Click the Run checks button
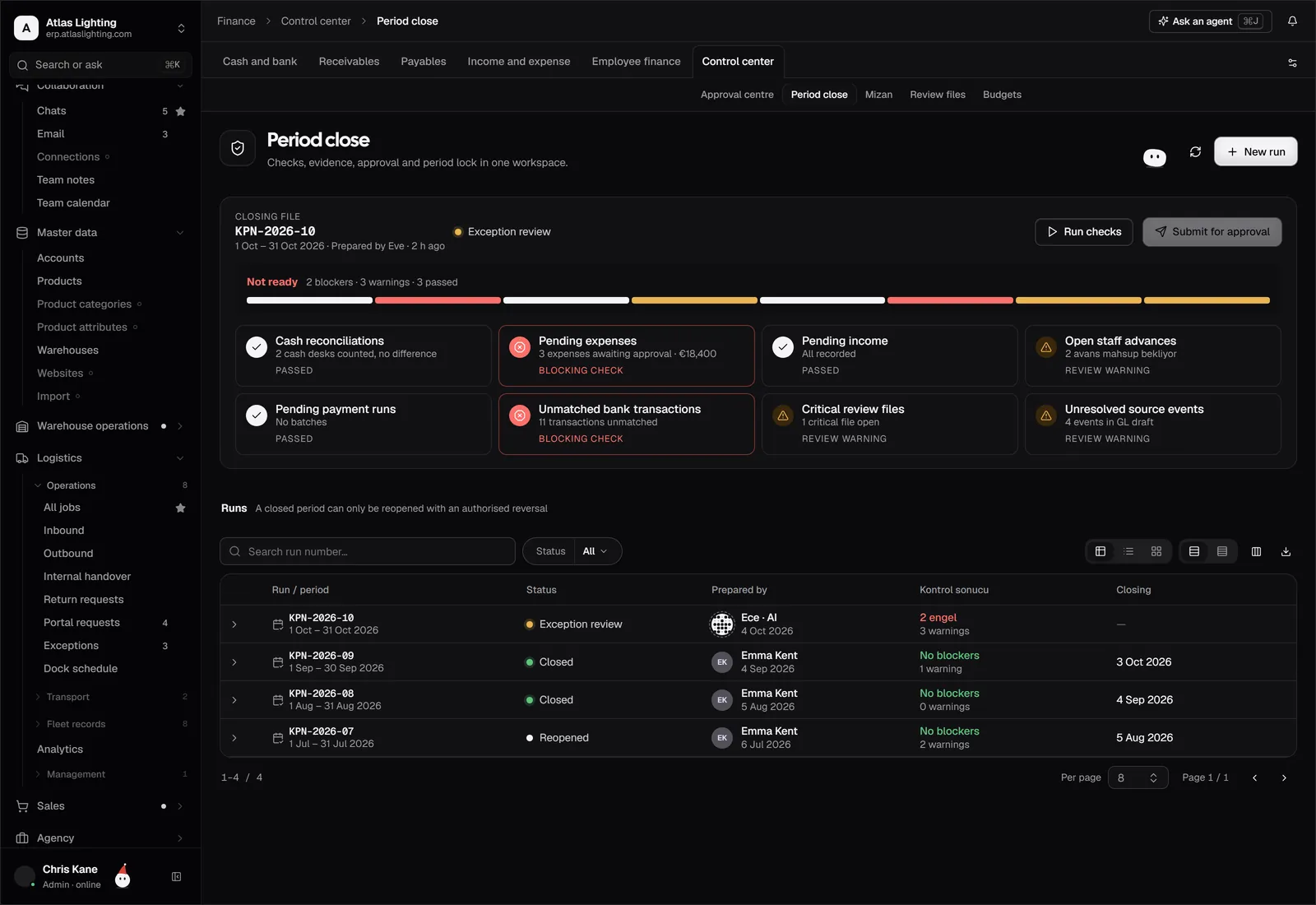Screen dimensions: 1316x905 point(1084,232)
